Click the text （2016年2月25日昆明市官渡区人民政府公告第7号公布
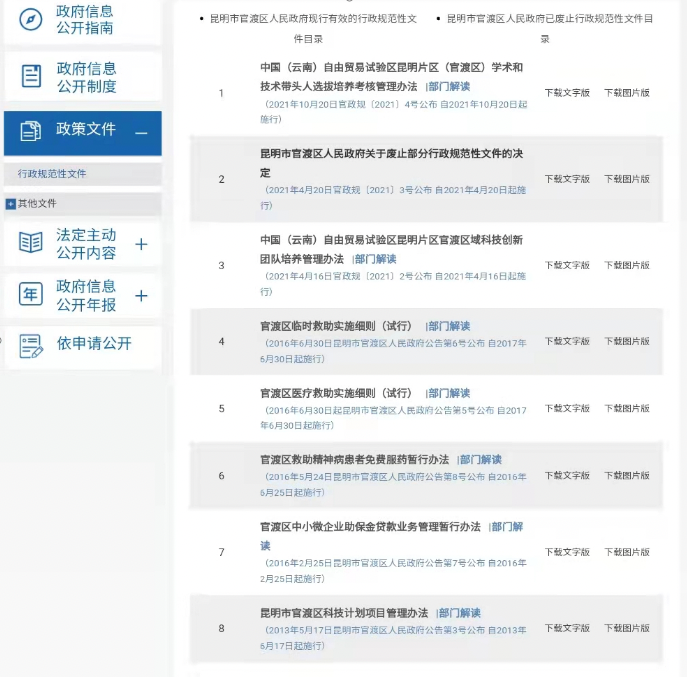 pos(373,564)
